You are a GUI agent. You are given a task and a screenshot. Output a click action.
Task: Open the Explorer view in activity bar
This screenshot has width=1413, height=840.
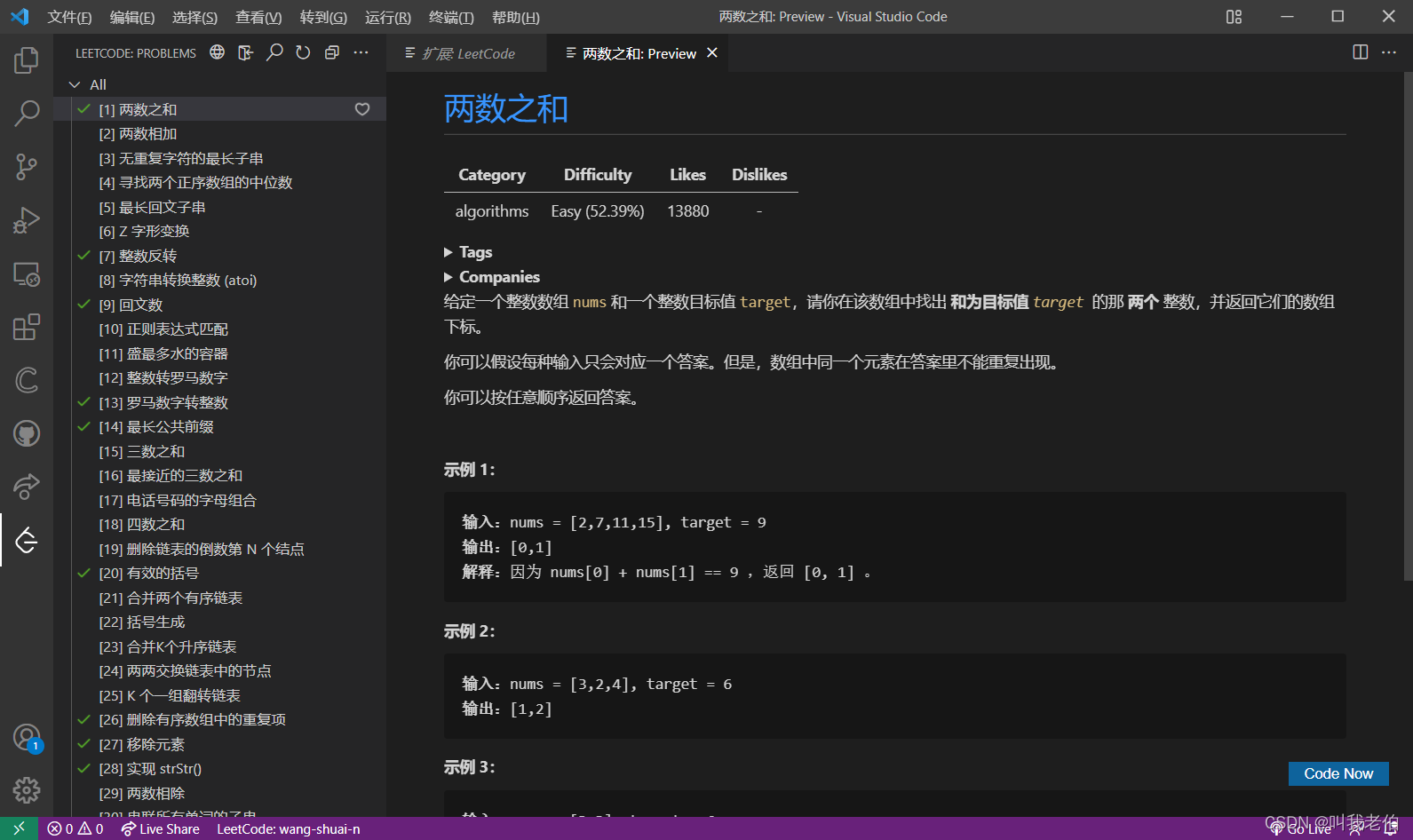click(x=27, y=60)
